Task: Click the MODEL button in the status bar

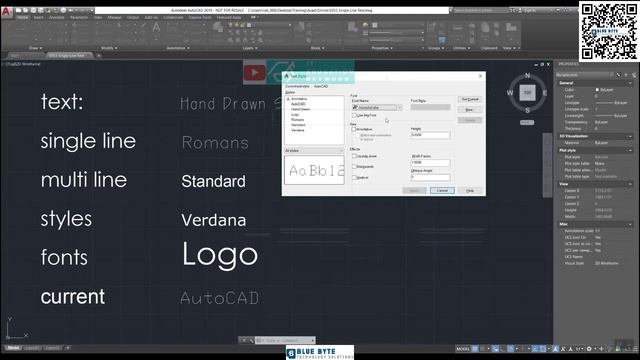Action: click(463, 349)
